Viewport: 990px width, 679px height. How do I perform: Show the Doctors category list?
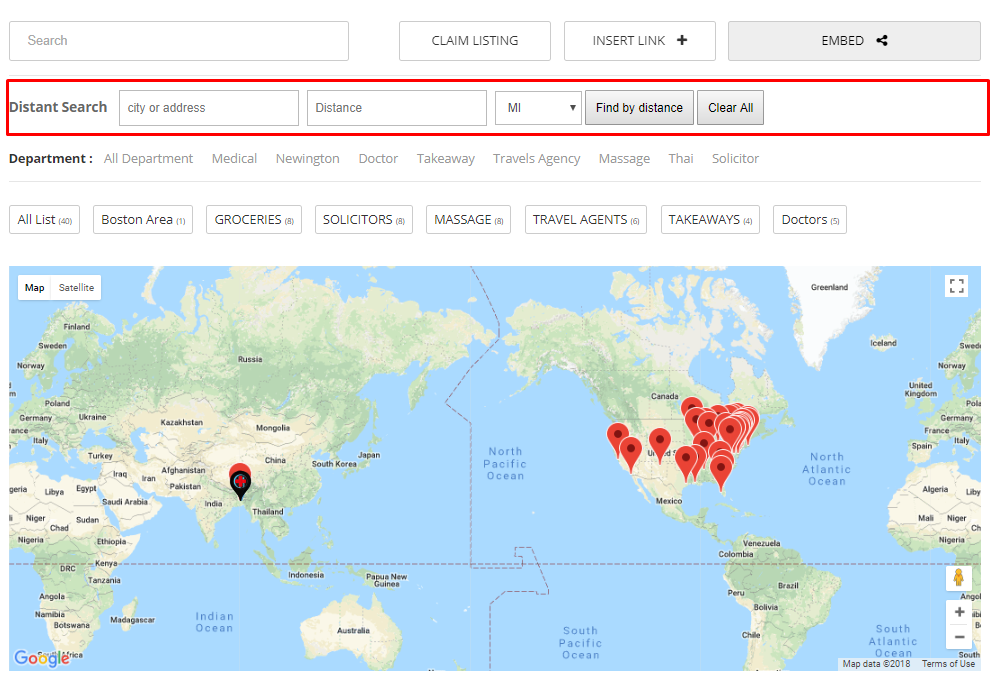[x=810, y=220]
